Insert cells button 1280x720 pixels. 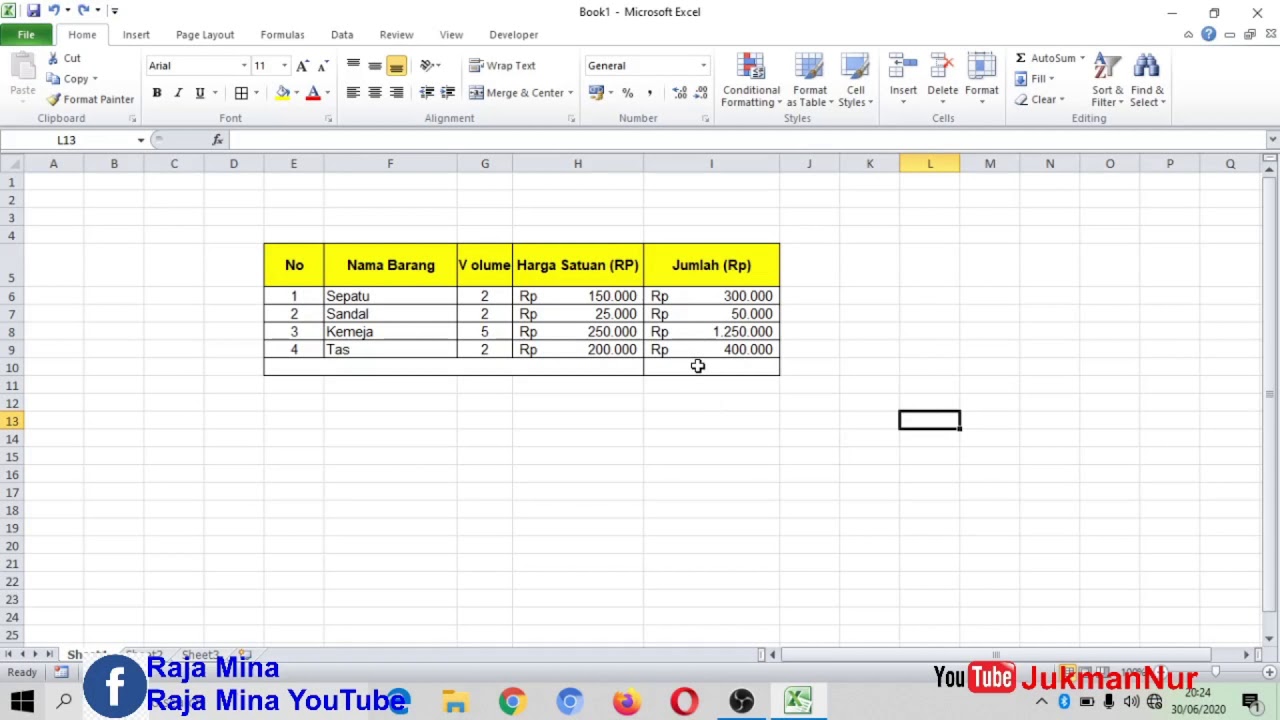coord(903,80)
